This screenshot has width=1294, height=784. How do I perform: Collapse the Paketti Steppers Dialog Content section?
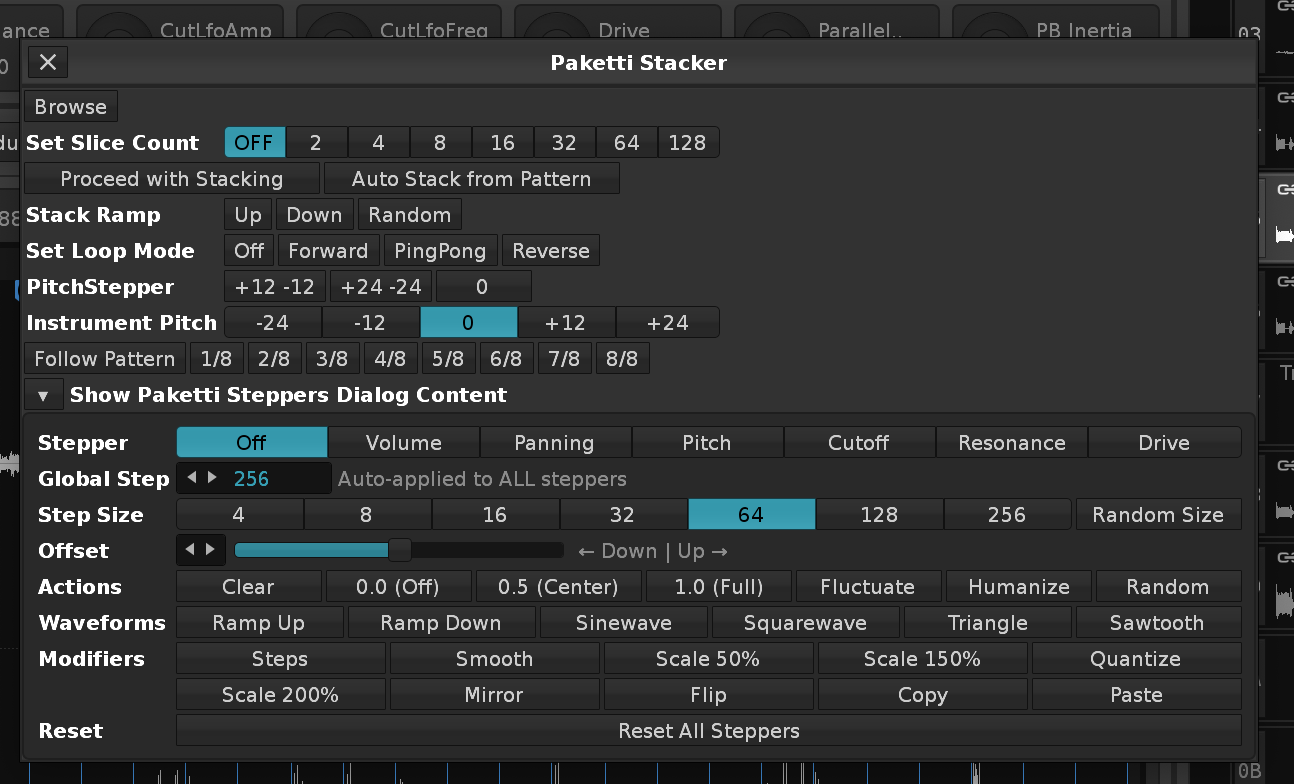click(43, 395)
